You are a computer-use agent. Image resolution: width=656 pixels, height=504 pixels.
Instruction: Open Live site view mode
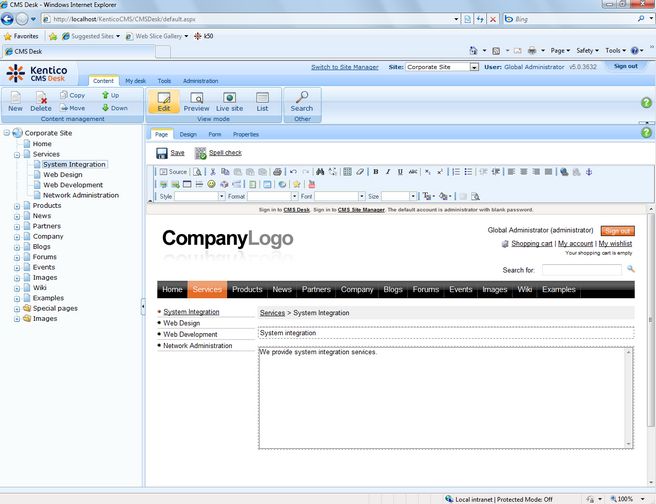click(x=229, y=100)
